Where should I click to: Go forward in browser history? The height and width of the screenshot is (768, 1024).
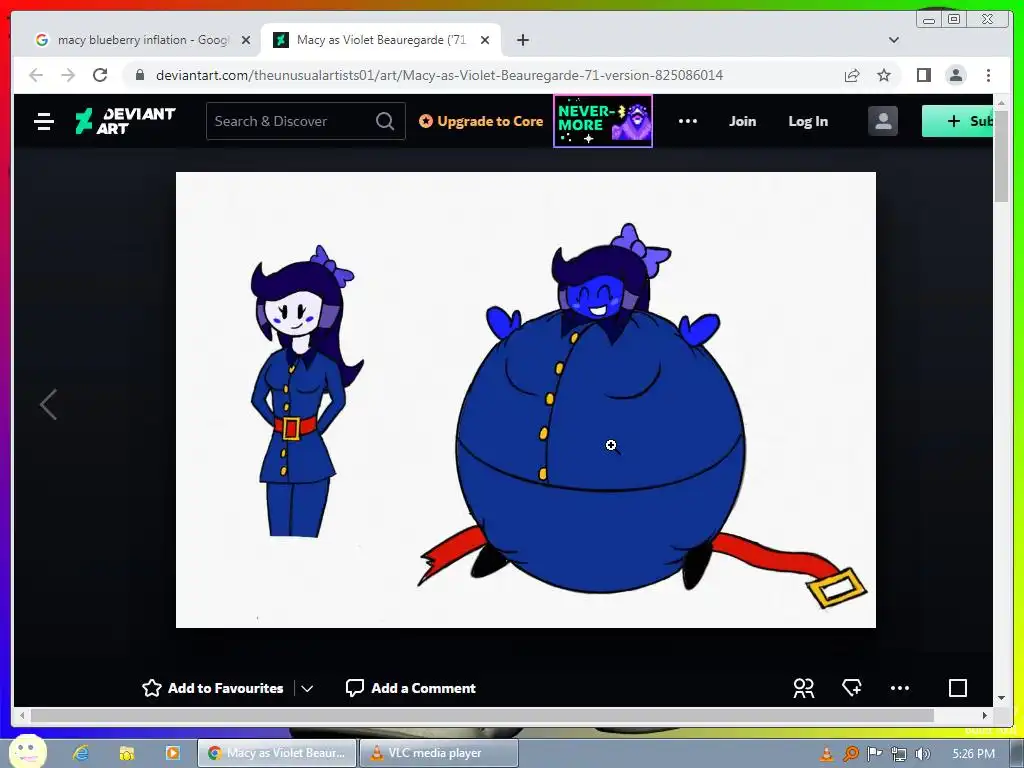(x=68, y=75)
